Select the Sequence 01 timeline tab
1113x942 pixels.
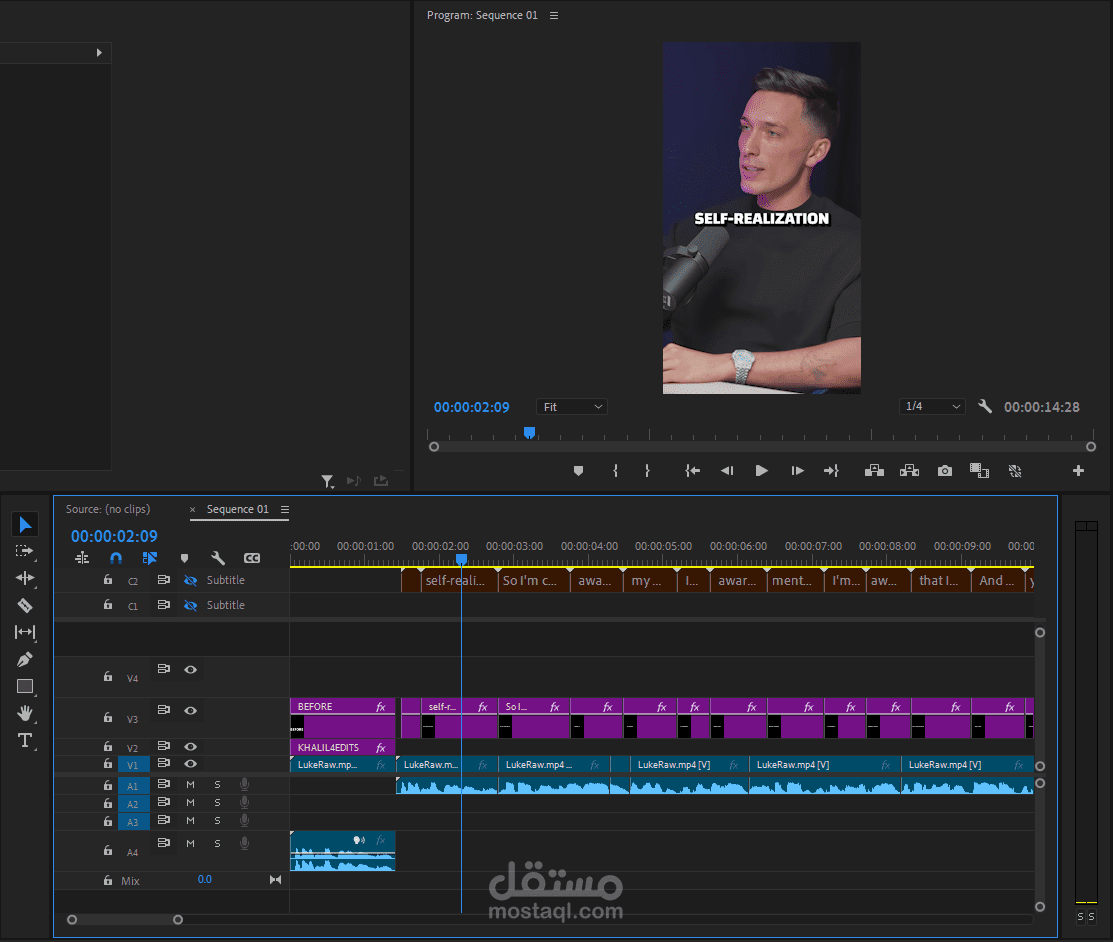click(x=237, y=509)
